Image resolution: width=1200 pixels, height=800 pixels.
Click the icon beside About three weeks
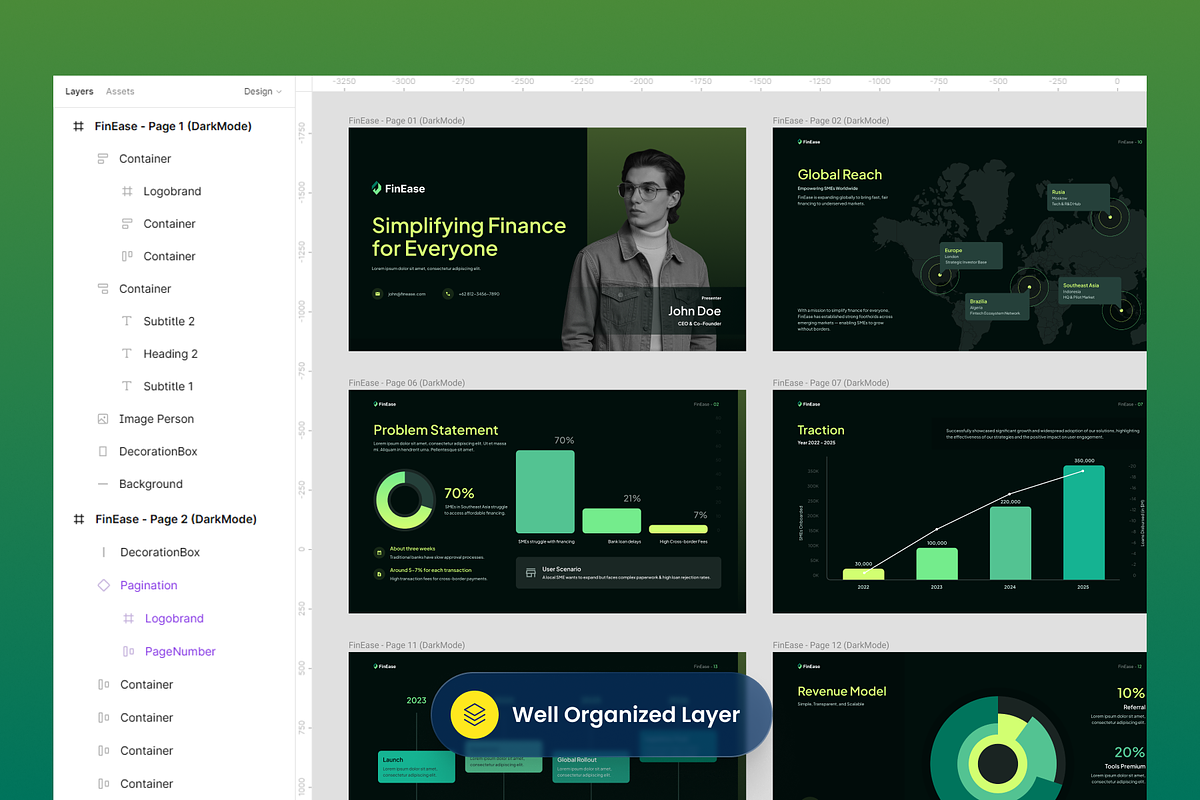pyautogui.click(x=379, y=552)
